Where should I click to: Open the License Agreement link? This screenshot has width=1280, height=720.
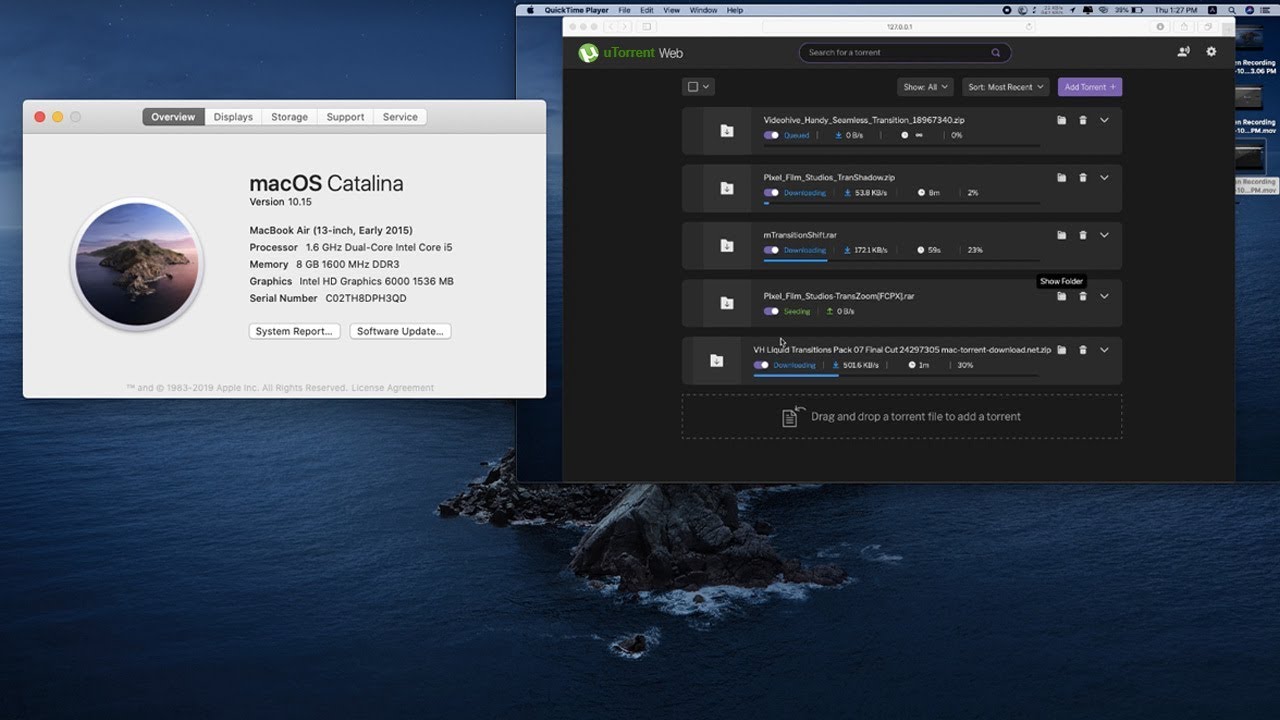(392, 388)
